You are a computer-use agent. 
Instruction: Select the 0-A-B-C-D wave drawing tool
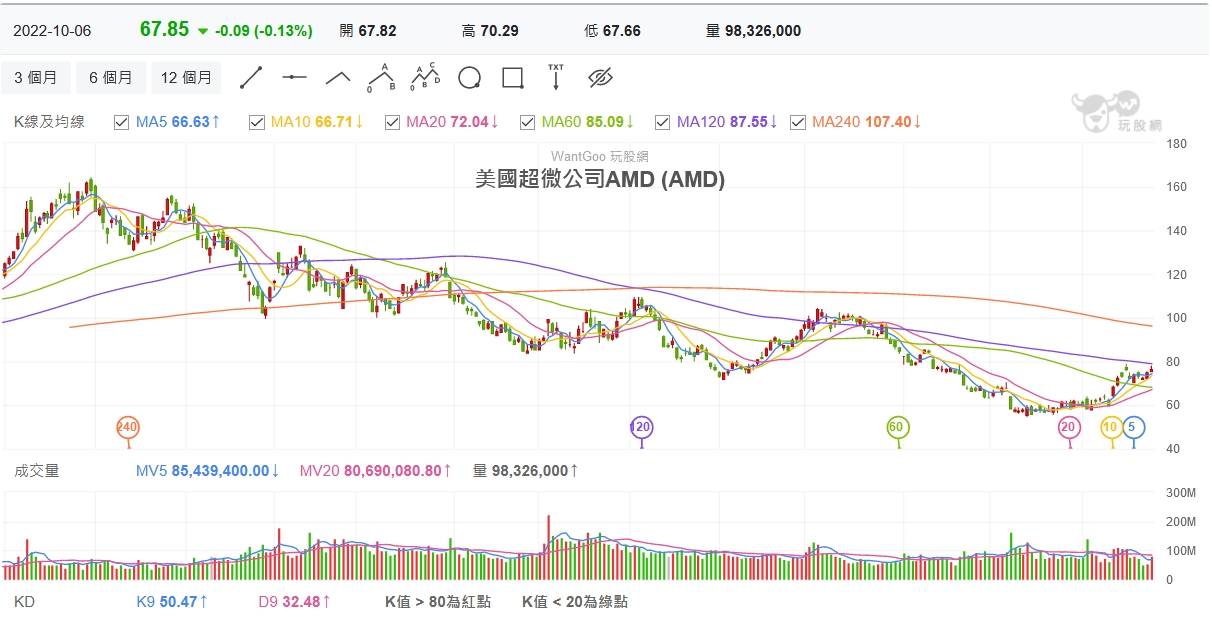425,77
